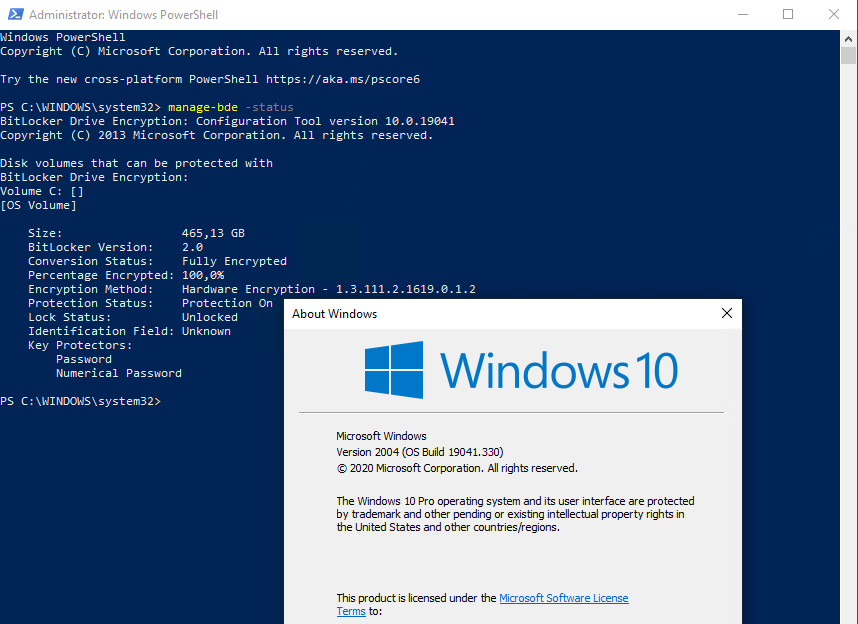
Task: Click the 'BitLocker Version: 2.0' line
Action: point(115,247)
